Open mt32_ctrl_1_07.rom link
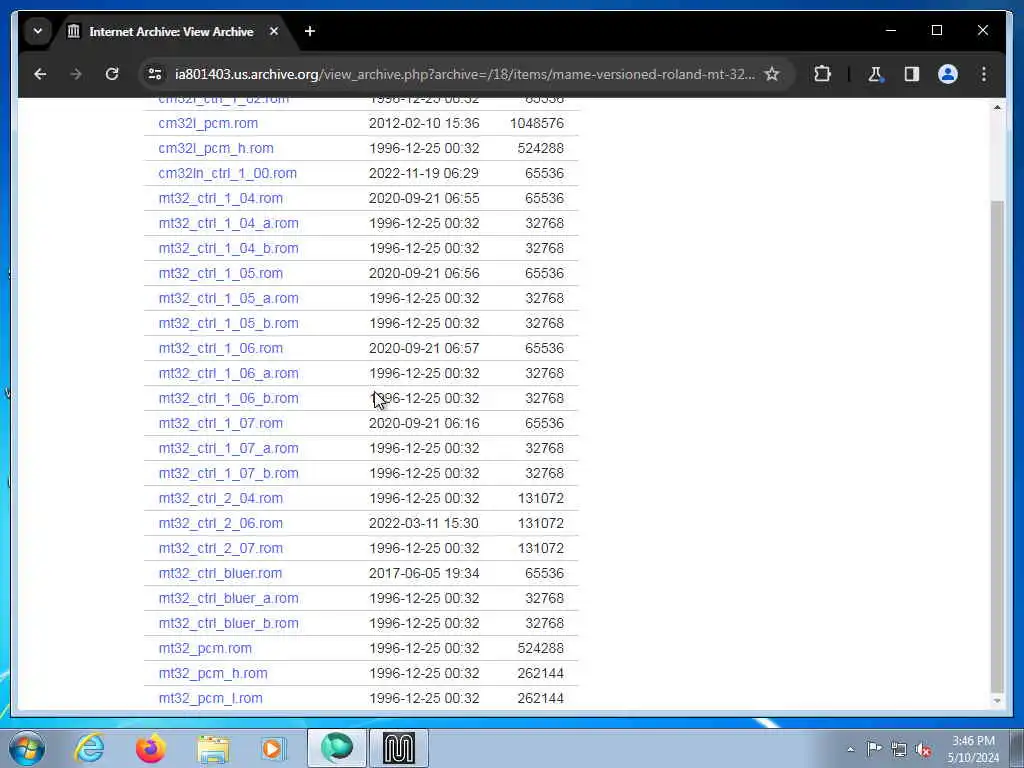This screenshot has height=768, width=1024. coord(221,423)
